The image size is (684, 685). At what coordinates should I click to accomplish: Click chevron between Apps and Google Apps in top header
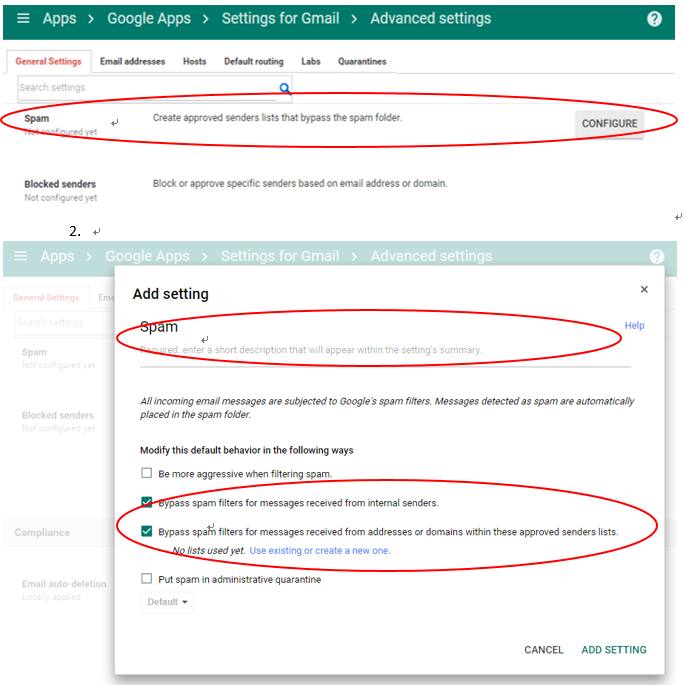click(x=91, y=19)
